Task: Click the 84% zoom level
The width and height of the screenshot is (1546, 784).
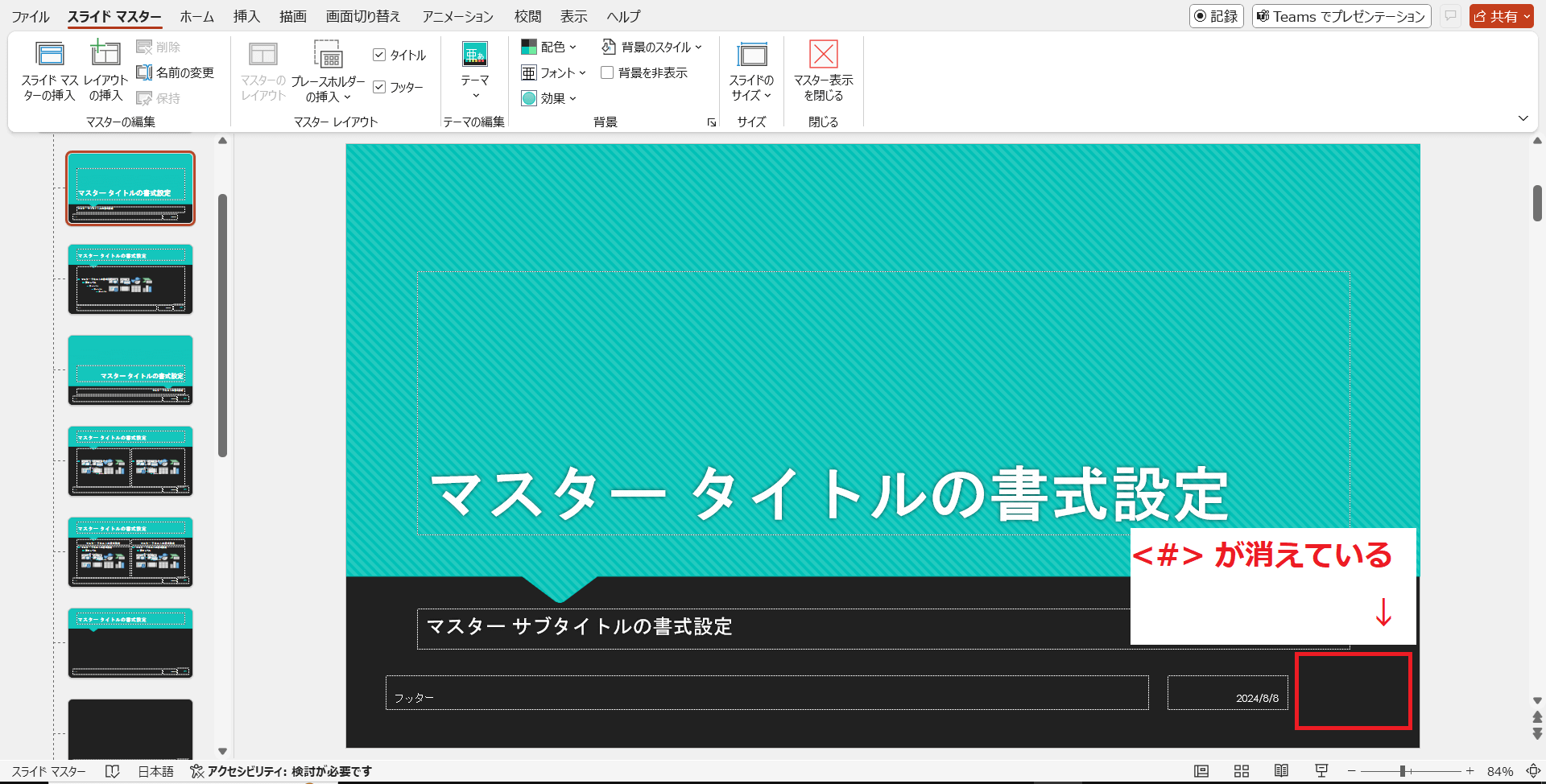Action: tap(1500, 771)
